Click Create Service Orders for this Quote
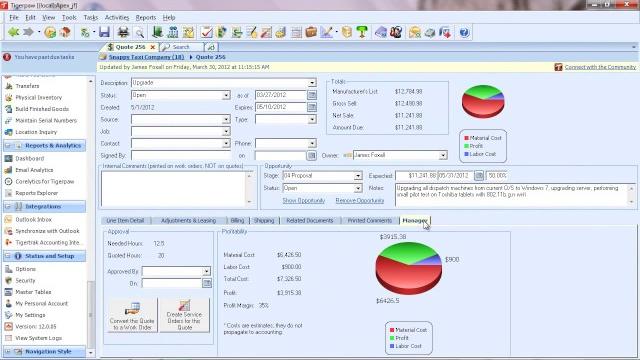The image size is (640, 360). click(184, 315)
